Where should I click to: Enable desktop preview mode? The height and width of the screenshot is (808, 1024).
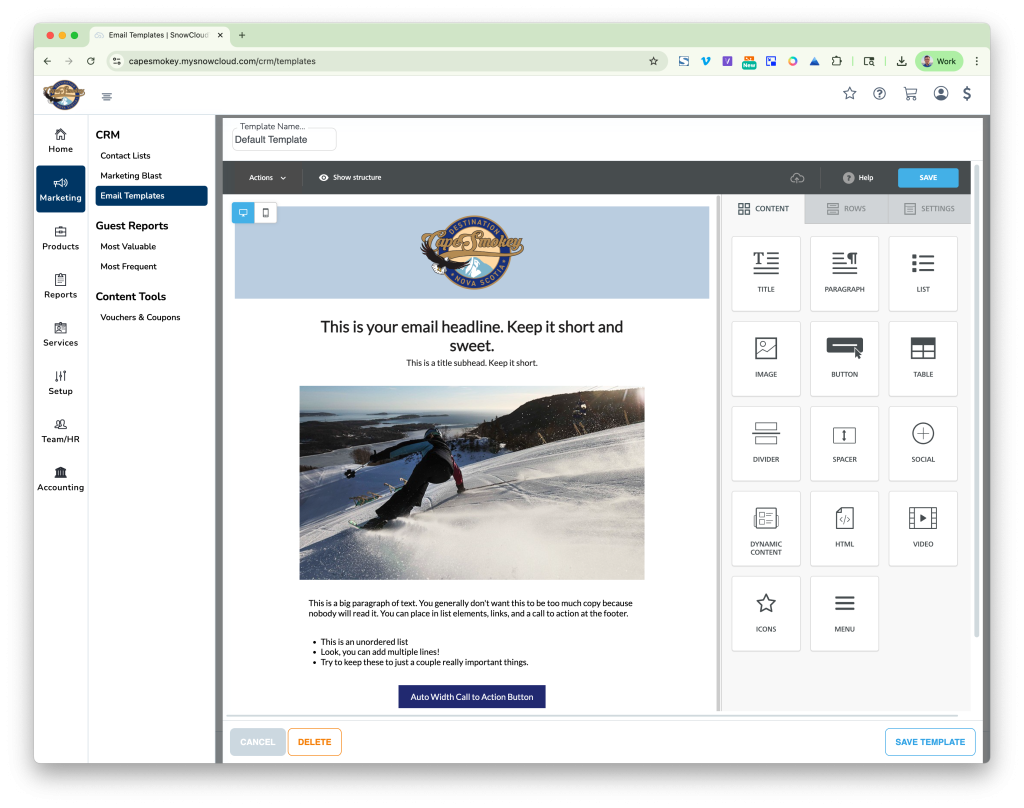[x=241, y=212]
